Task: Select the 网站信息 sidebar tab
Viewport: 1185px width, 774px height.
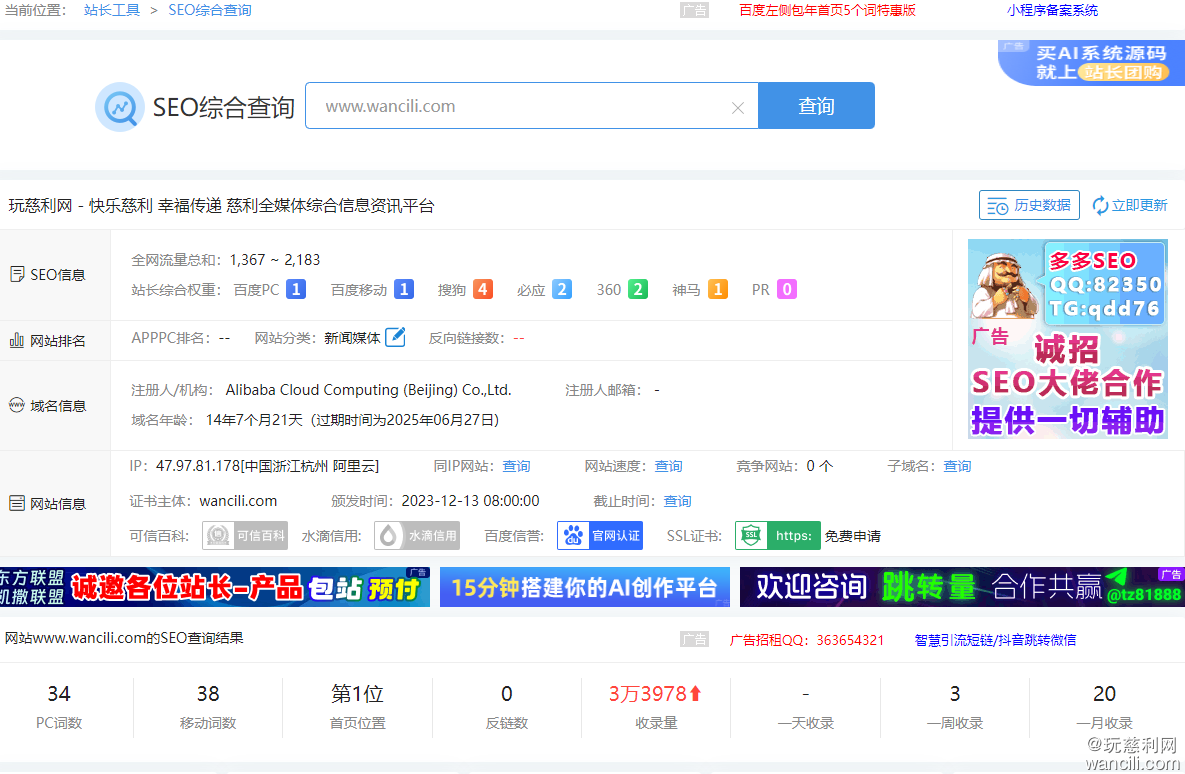Action: (x=55, y=504)
